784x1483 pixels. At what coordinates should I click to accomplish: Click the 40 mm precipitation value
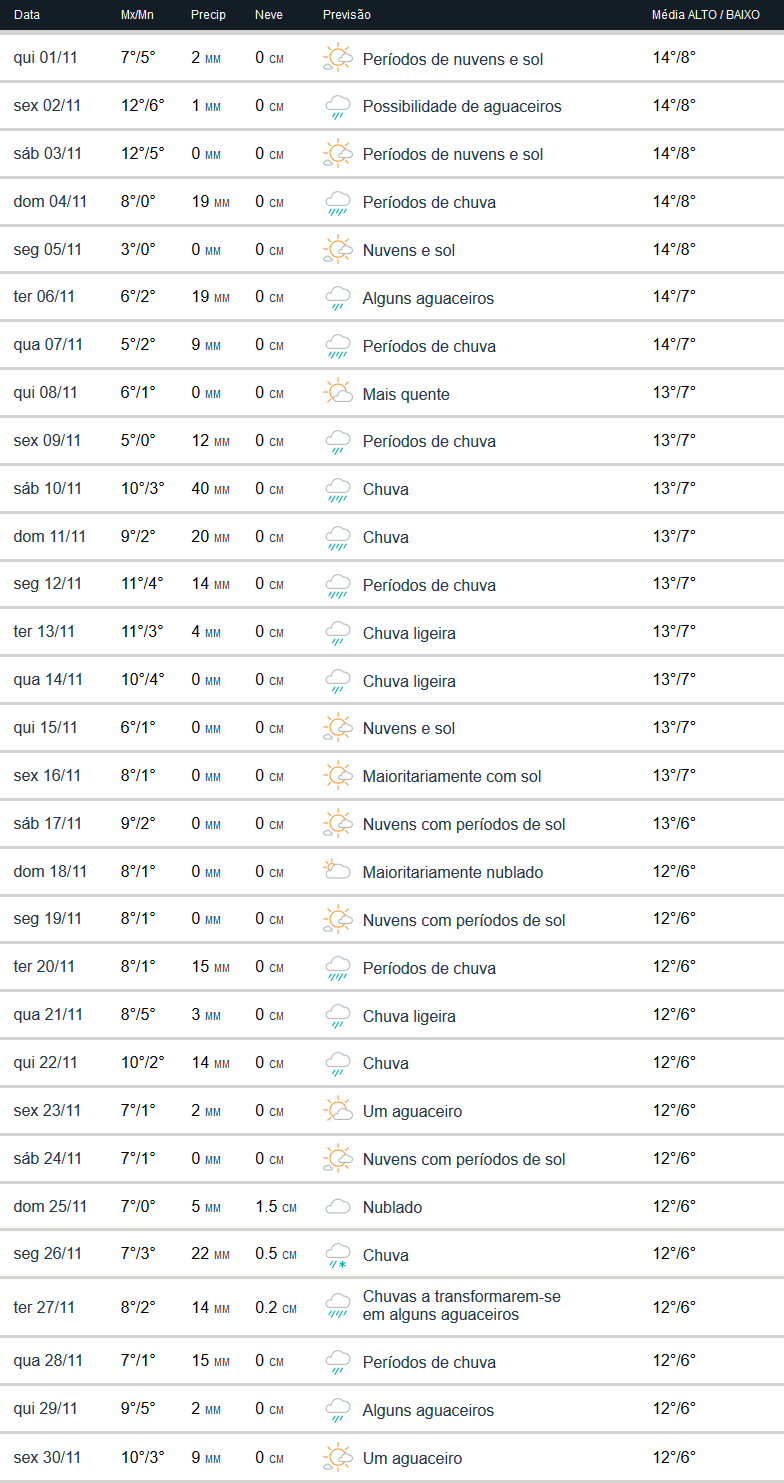210,489
